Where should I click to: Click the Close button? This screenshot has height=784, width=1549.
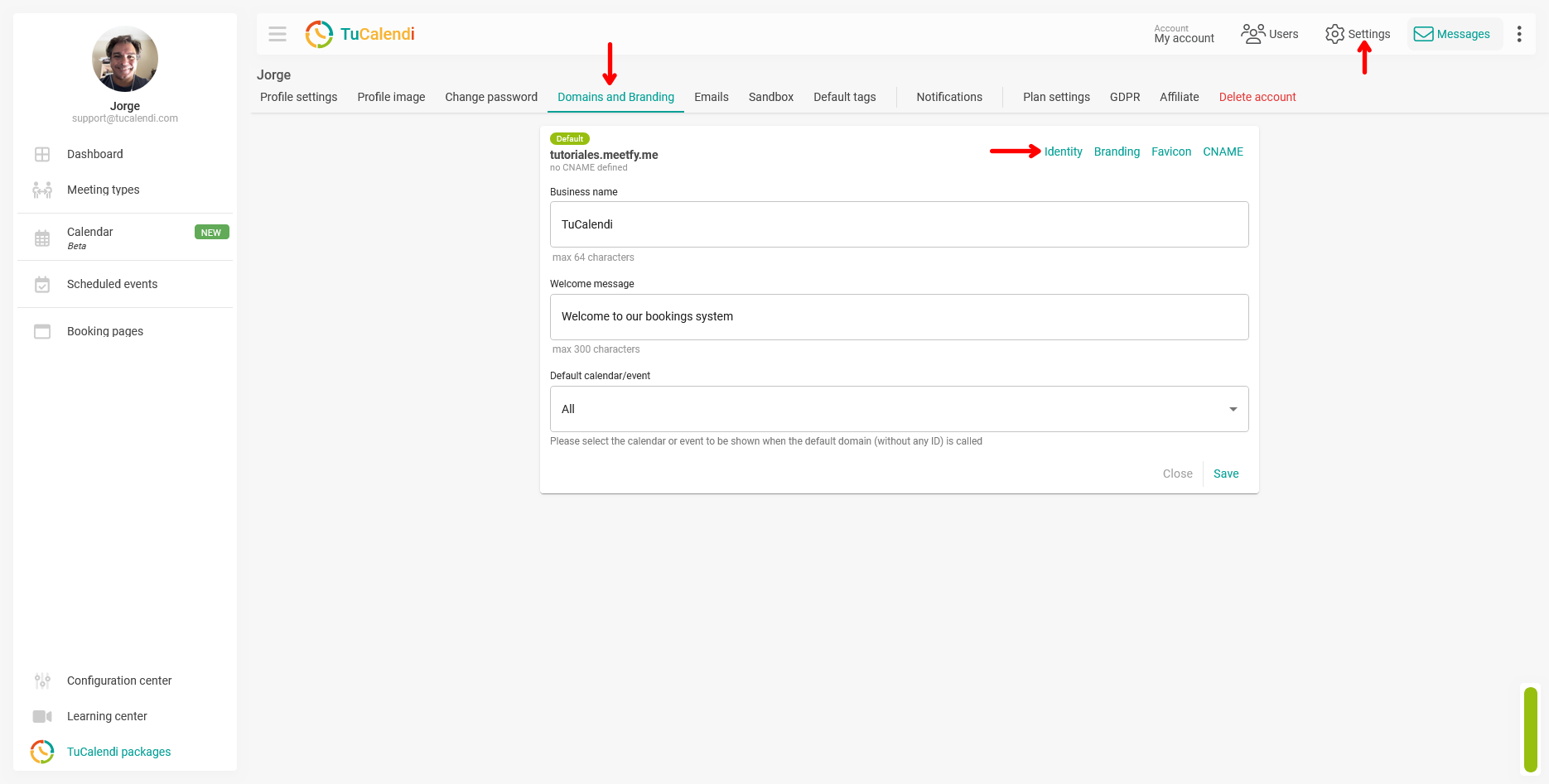(x=1178, y=474)
